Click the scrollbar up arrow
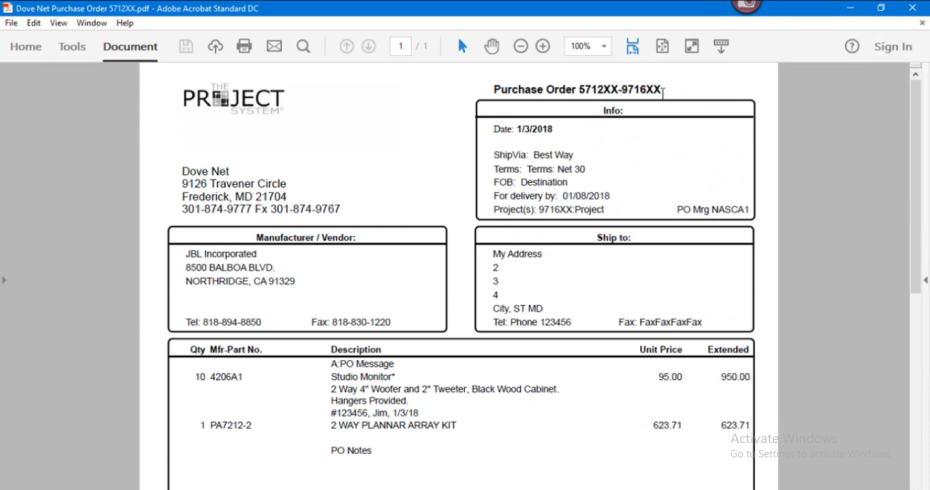930x490 pixels. (916, 75)
